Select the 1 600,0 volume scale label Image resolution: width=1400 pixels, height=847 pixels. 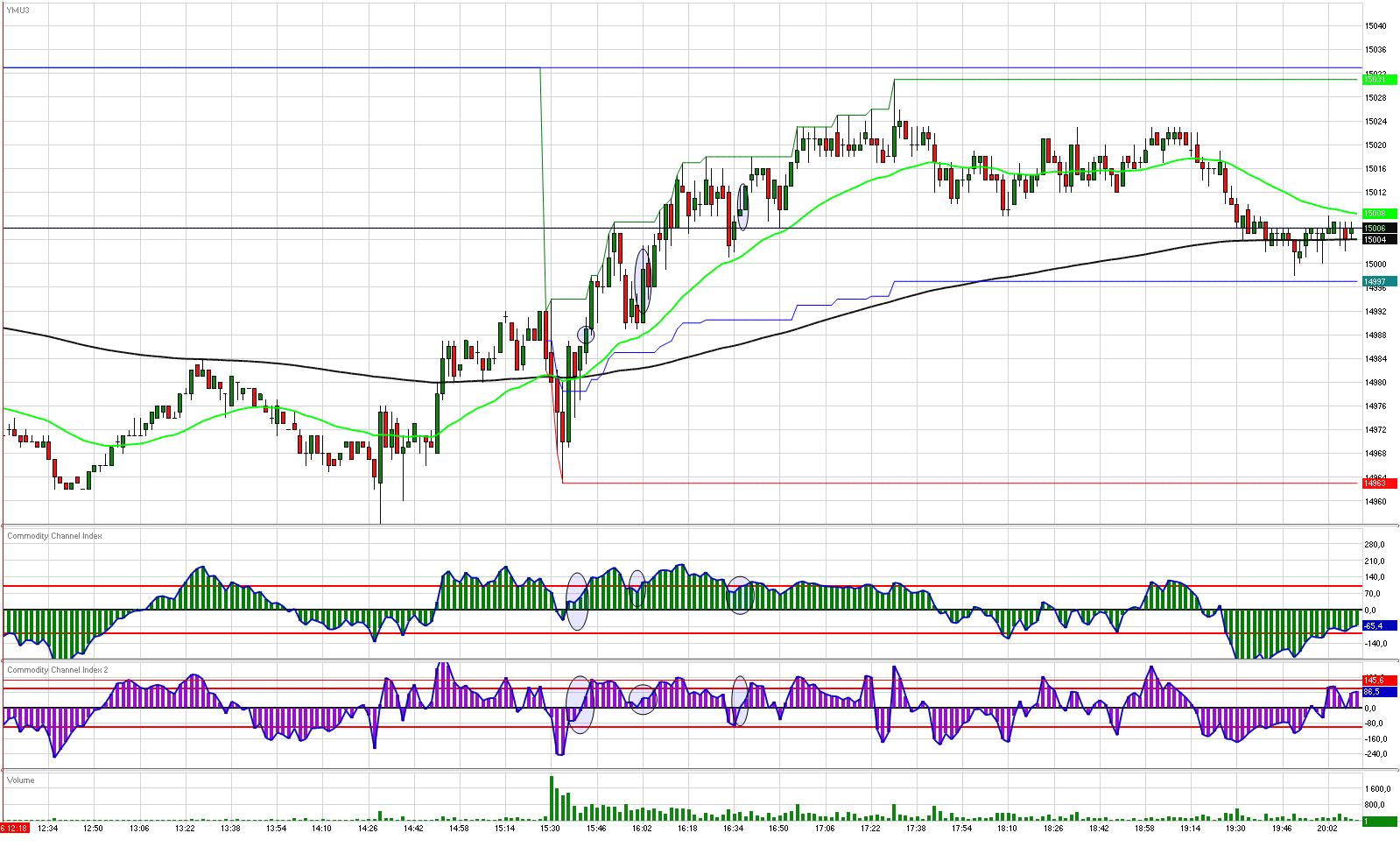1377,788
